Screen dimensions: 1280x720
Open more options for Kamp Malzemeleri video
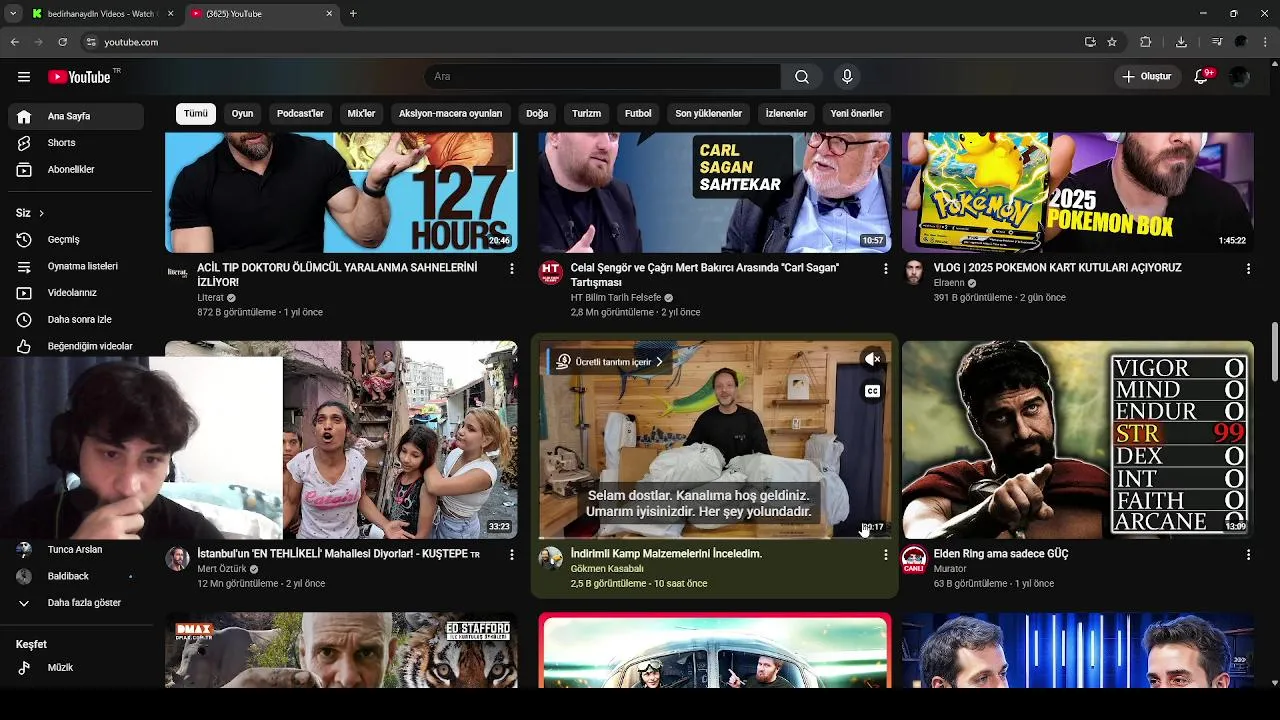tap(885, 555)
